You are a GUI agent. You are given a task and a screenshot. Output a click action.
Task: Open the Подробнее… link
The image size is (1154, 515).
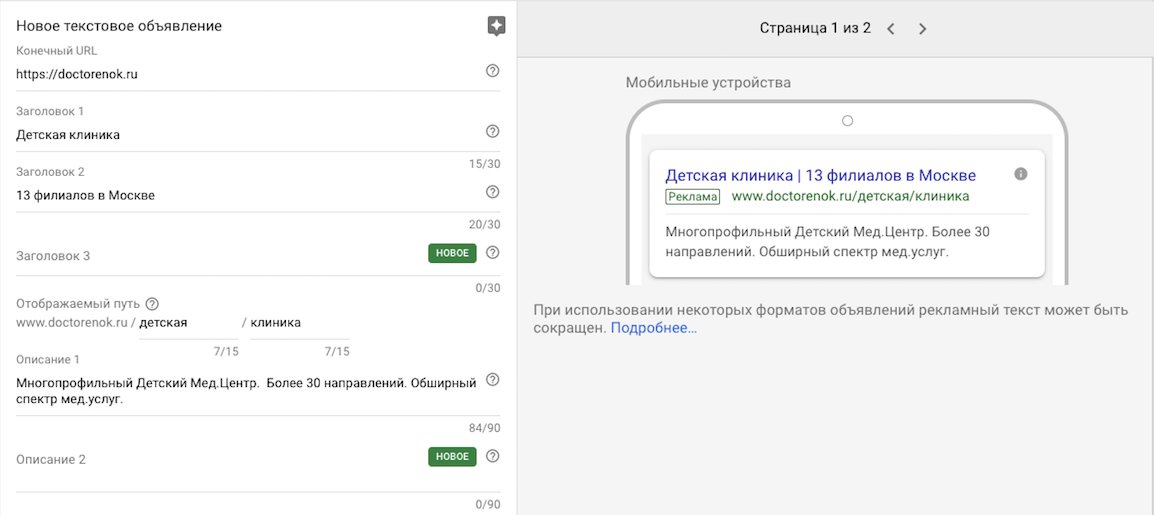[654, 328]
